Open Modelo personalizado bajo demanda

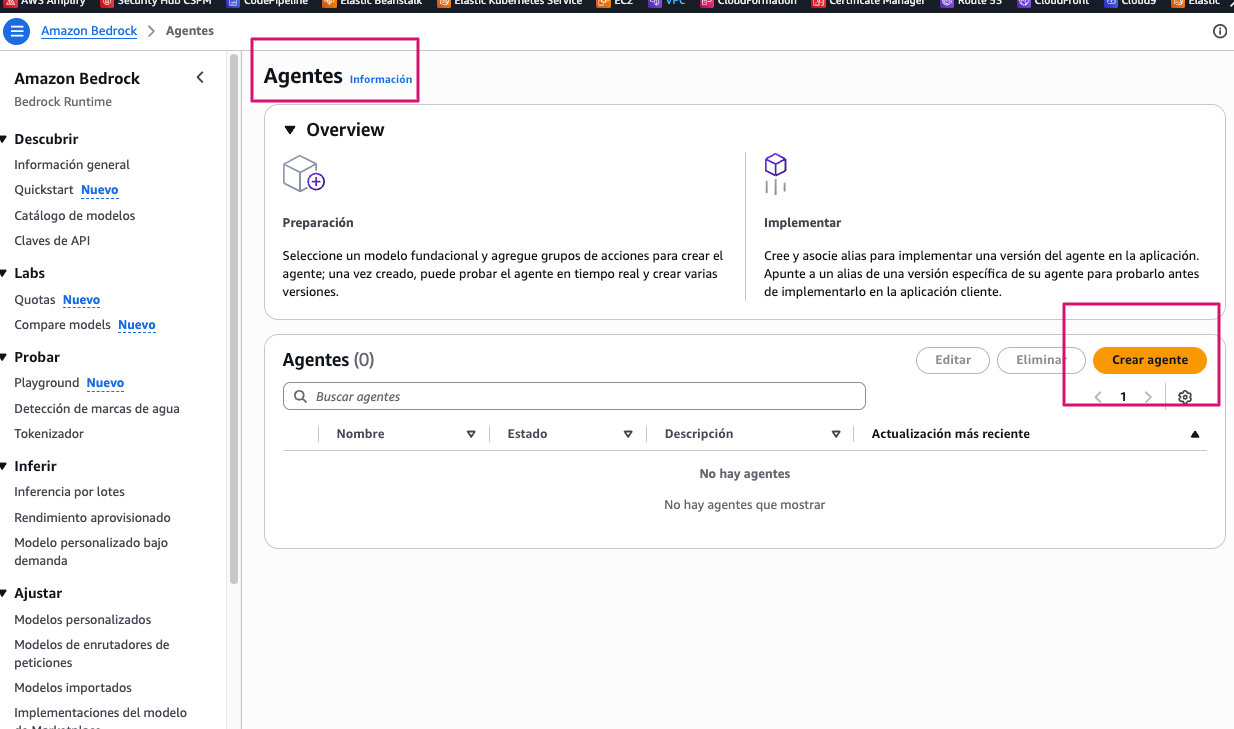[x=91, y=552]
